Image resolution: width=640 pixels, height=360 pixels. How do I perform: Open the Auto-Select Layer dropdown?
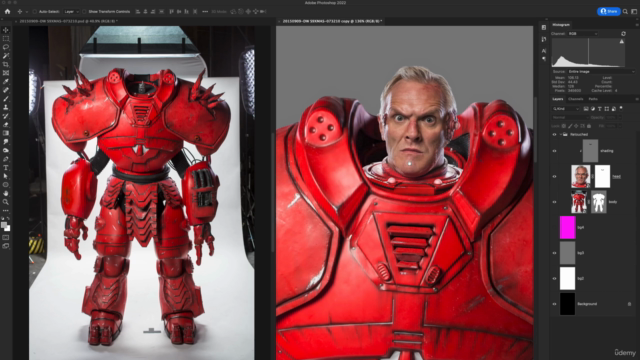coord(71,12)
